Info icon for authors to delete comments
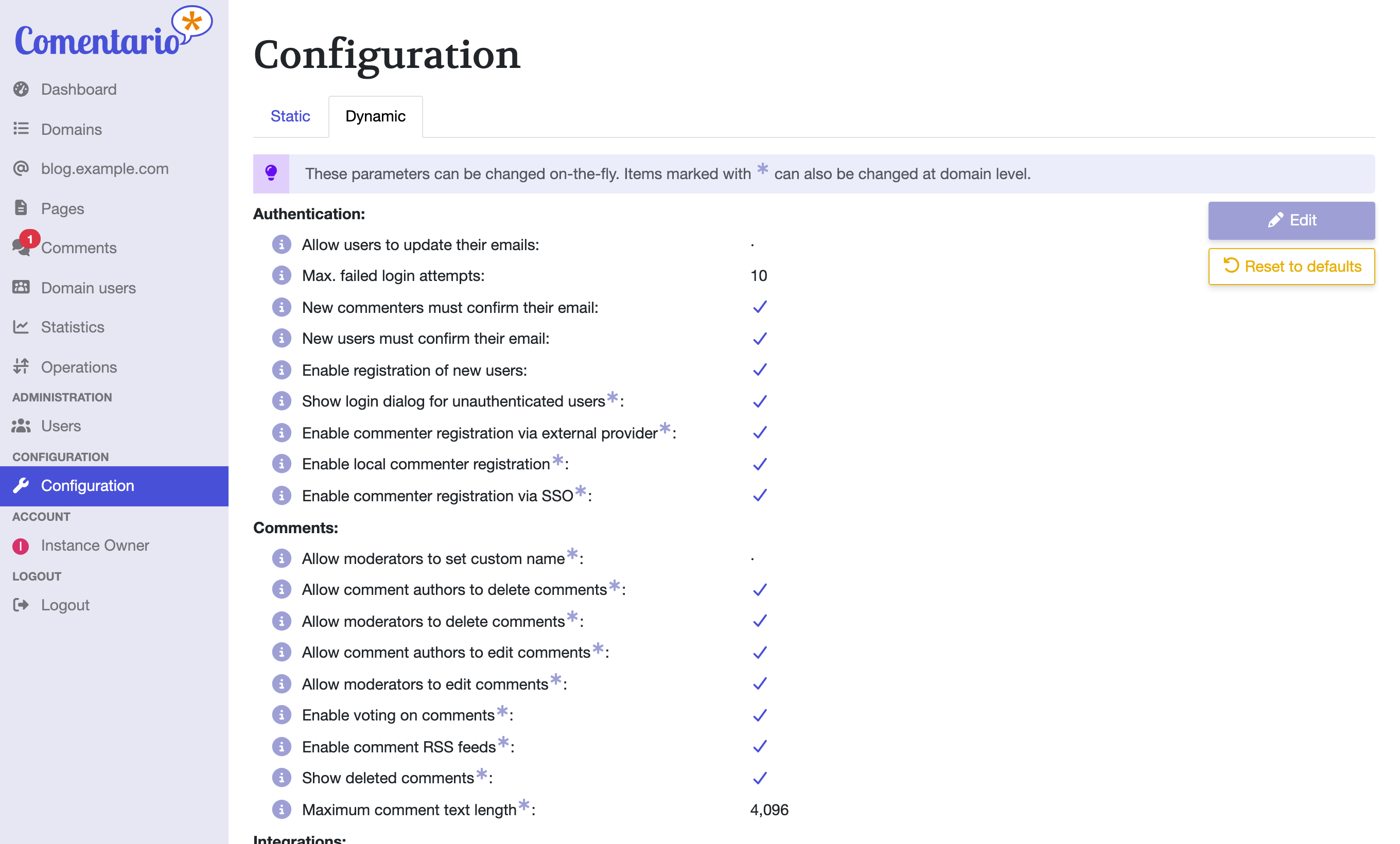This screenshot has width=1400, height=844. click(281, 590)
